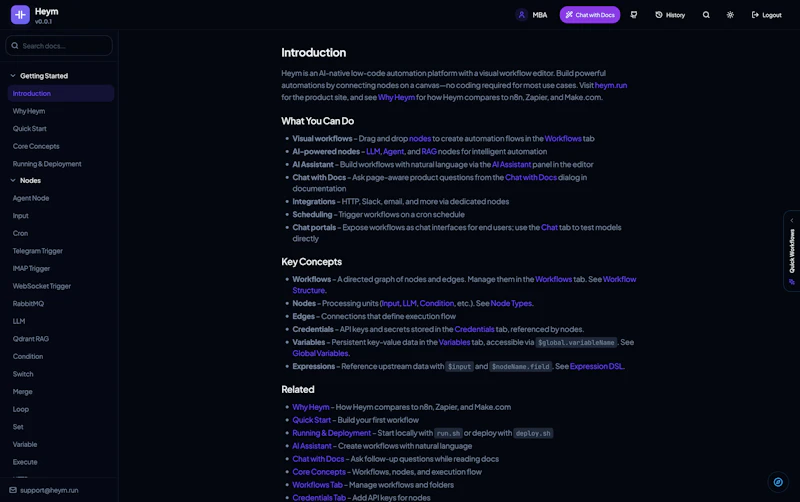Click the mail icon beside support email
Screen dimensions: 800x502
(x=13, y=490)
